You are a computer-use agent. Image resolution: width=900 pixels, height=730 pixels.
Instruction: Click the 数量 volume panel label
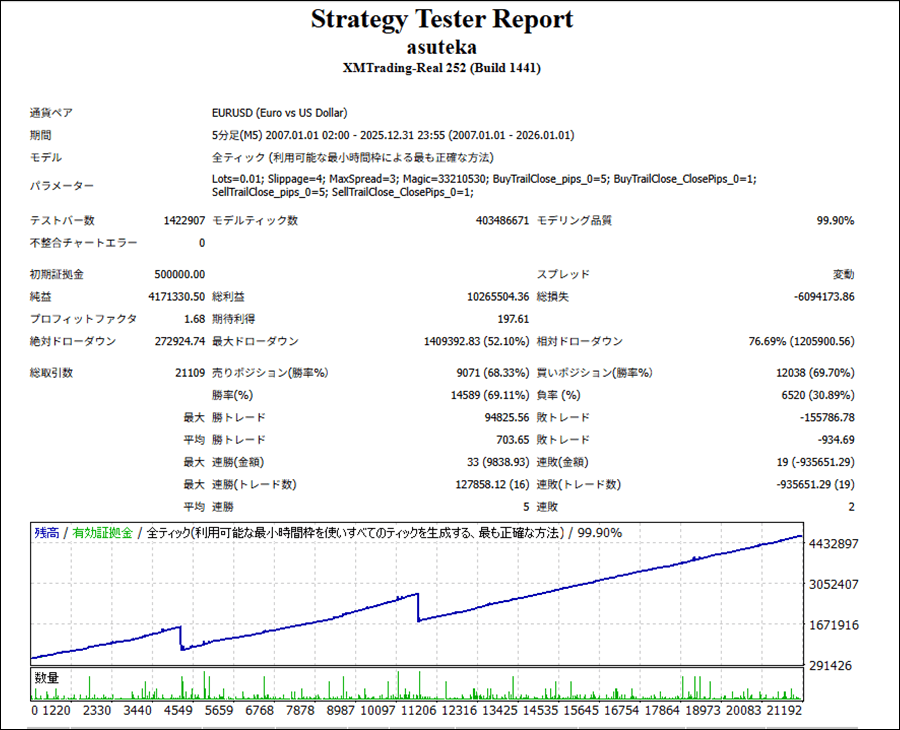(46, 678)
